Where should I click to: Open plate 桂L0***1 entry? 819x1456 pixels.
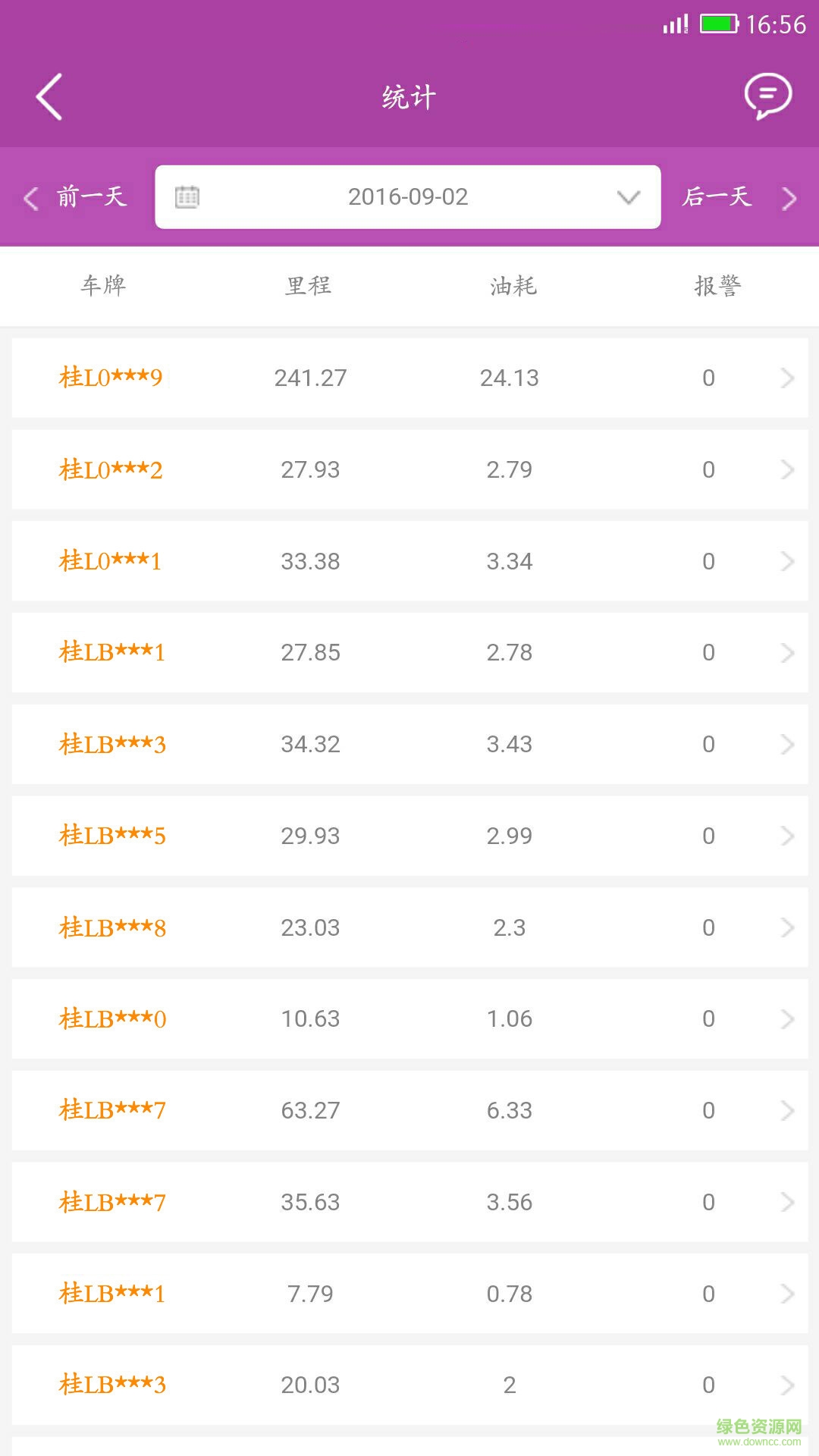tap(111, 561)
